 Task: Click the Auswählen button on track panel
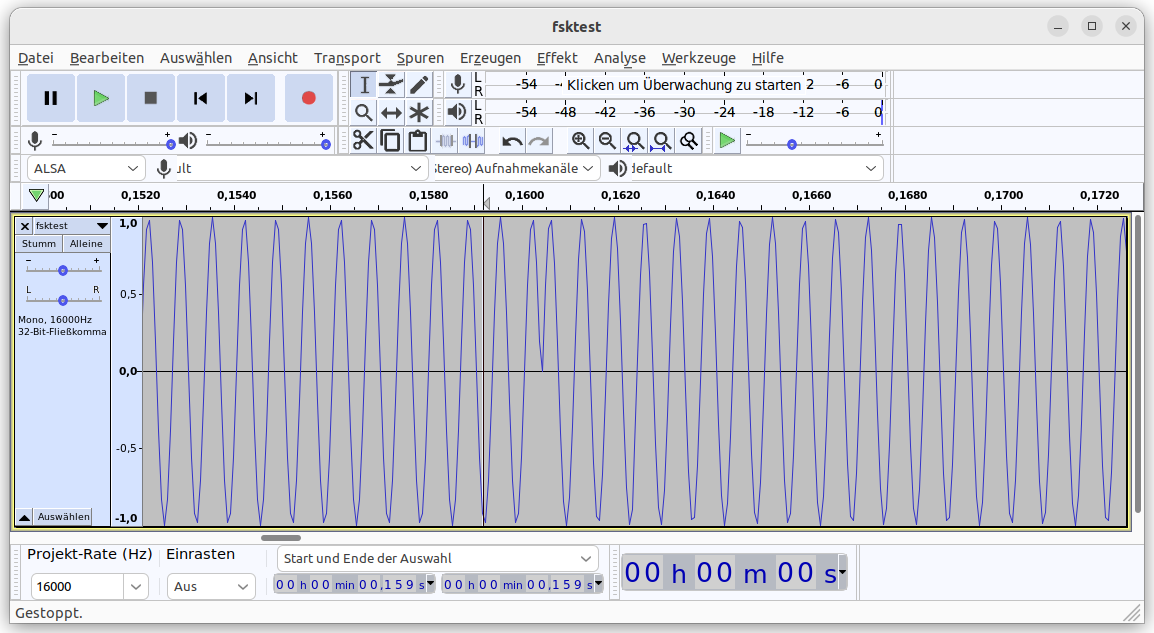coord(63,517)
